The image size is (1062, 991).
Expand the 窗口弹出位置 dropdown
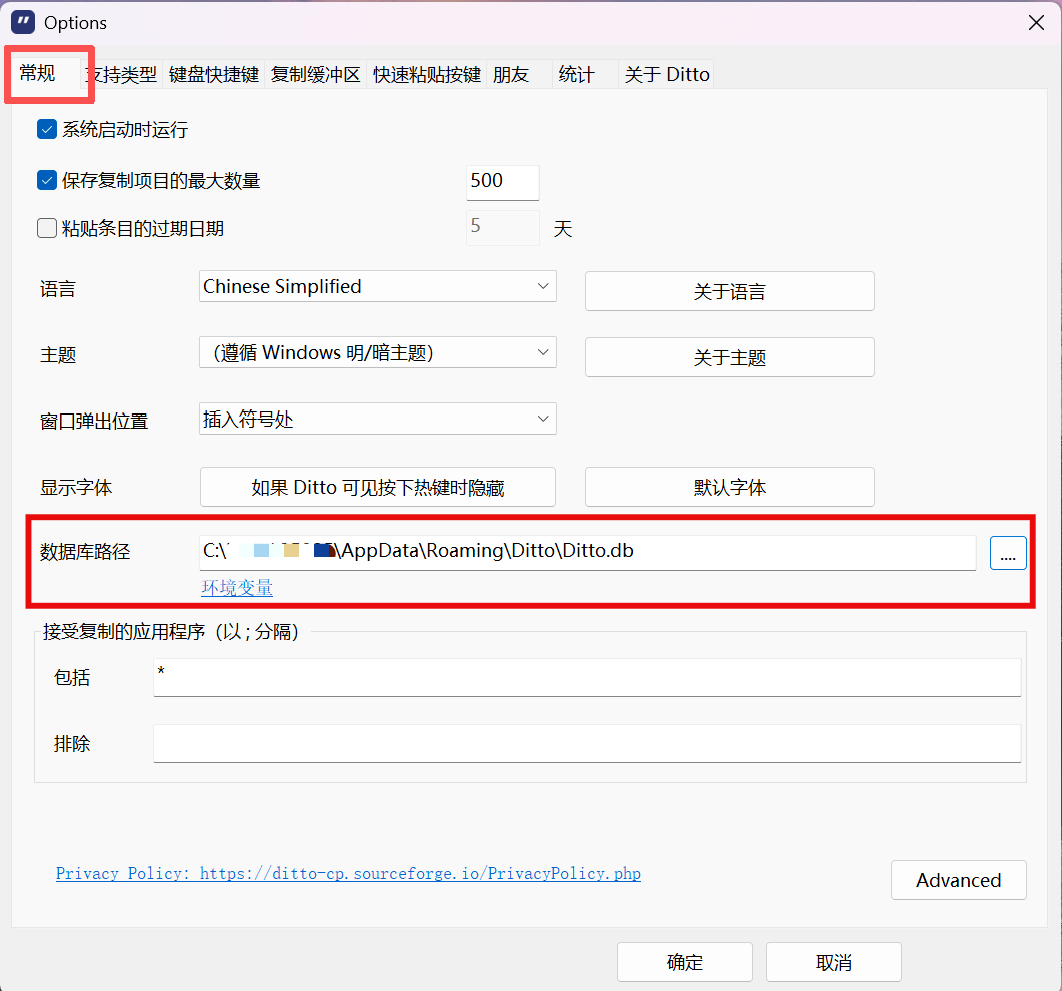pos(378,419)
